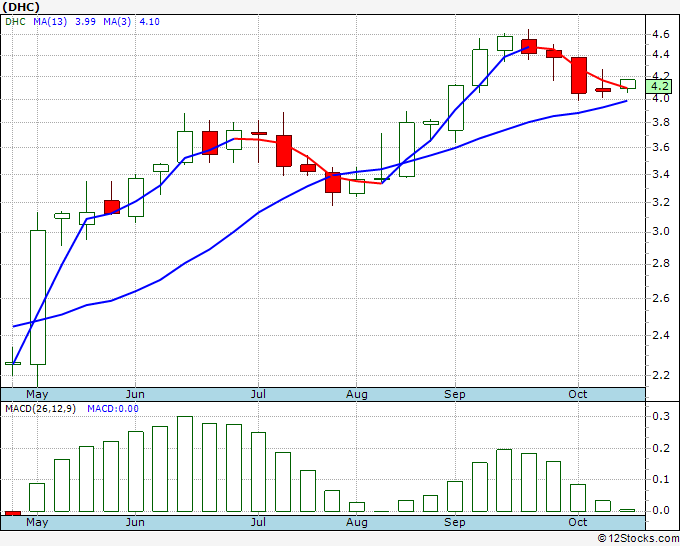The image size is (680, 546).
Task: Select the 3.2 price axis label
Action: [660, 202]
